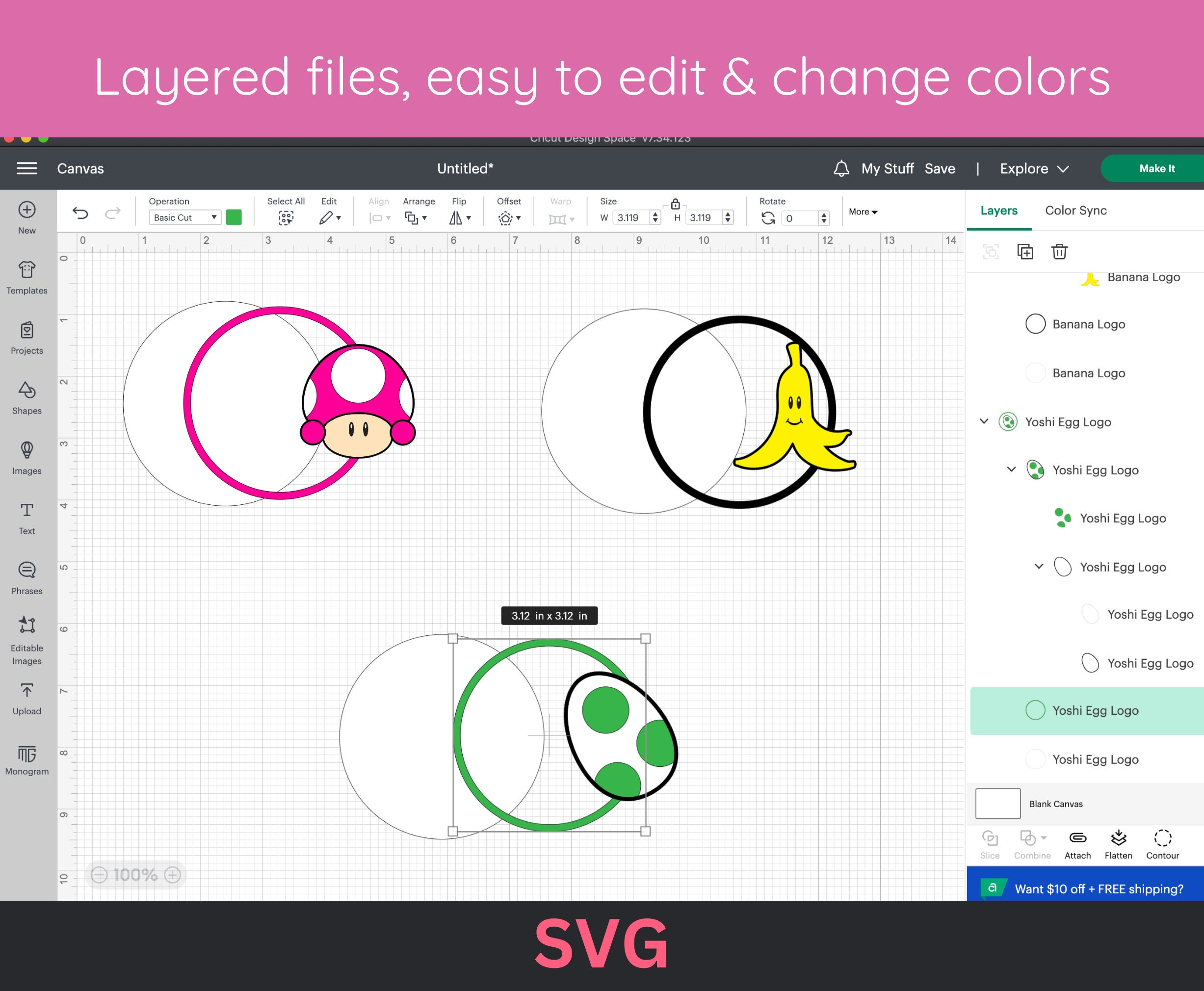Delete selected layer with trash icon
This screenshot has height=991, width=1204.
point(1059,251)
